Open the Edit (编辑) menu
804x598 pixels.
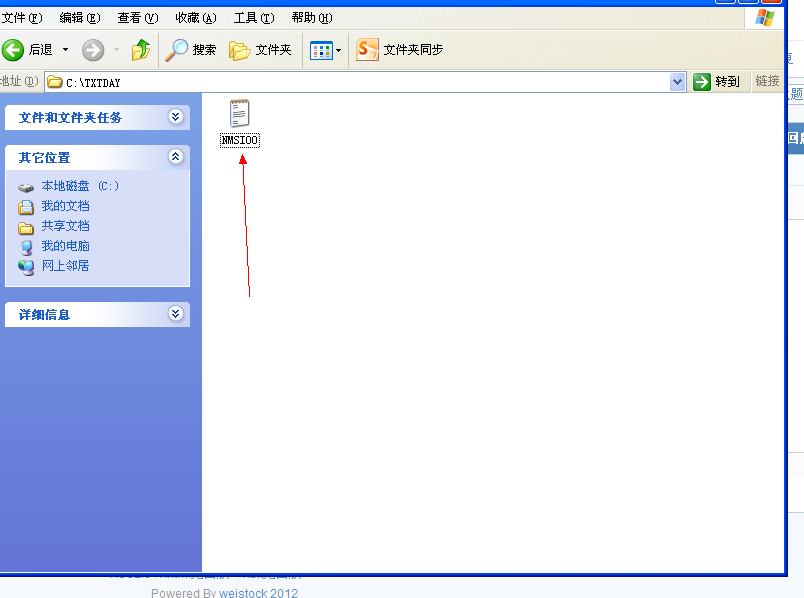click(x=80, y=18)
